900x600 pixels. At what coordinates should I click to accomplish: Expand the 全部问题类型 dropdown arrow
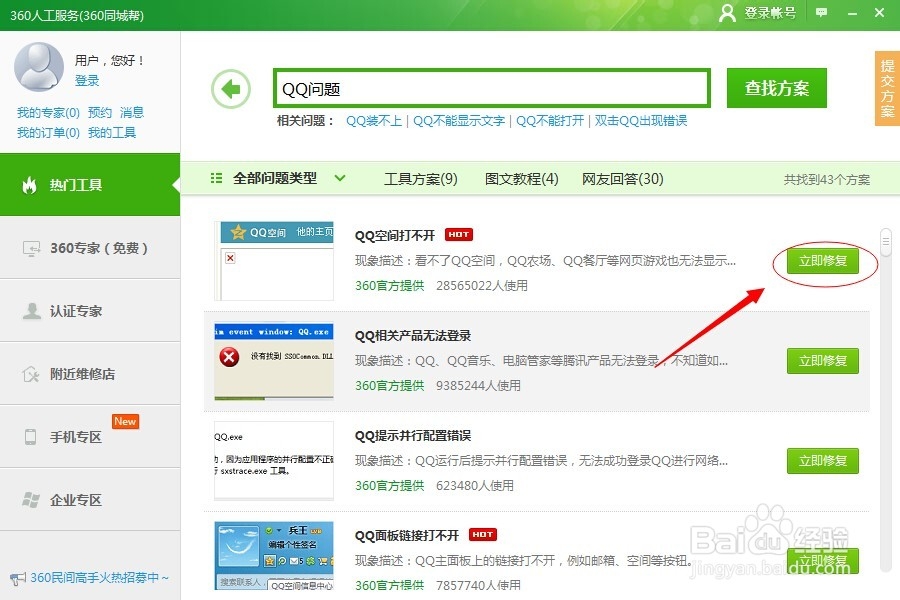(340, 178)
